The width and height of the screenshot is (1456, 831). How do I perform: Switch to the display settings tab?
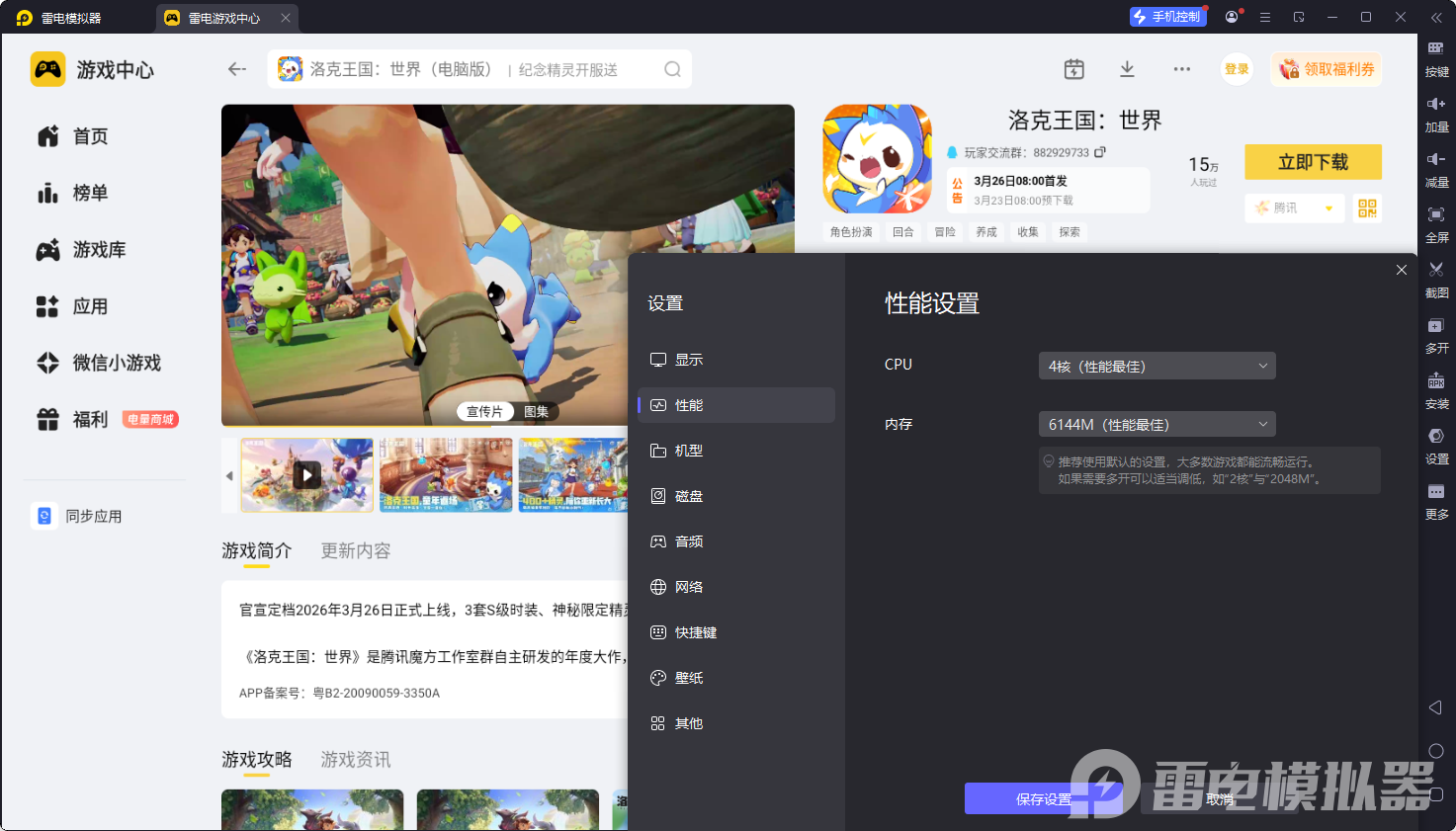pos(688,360)
